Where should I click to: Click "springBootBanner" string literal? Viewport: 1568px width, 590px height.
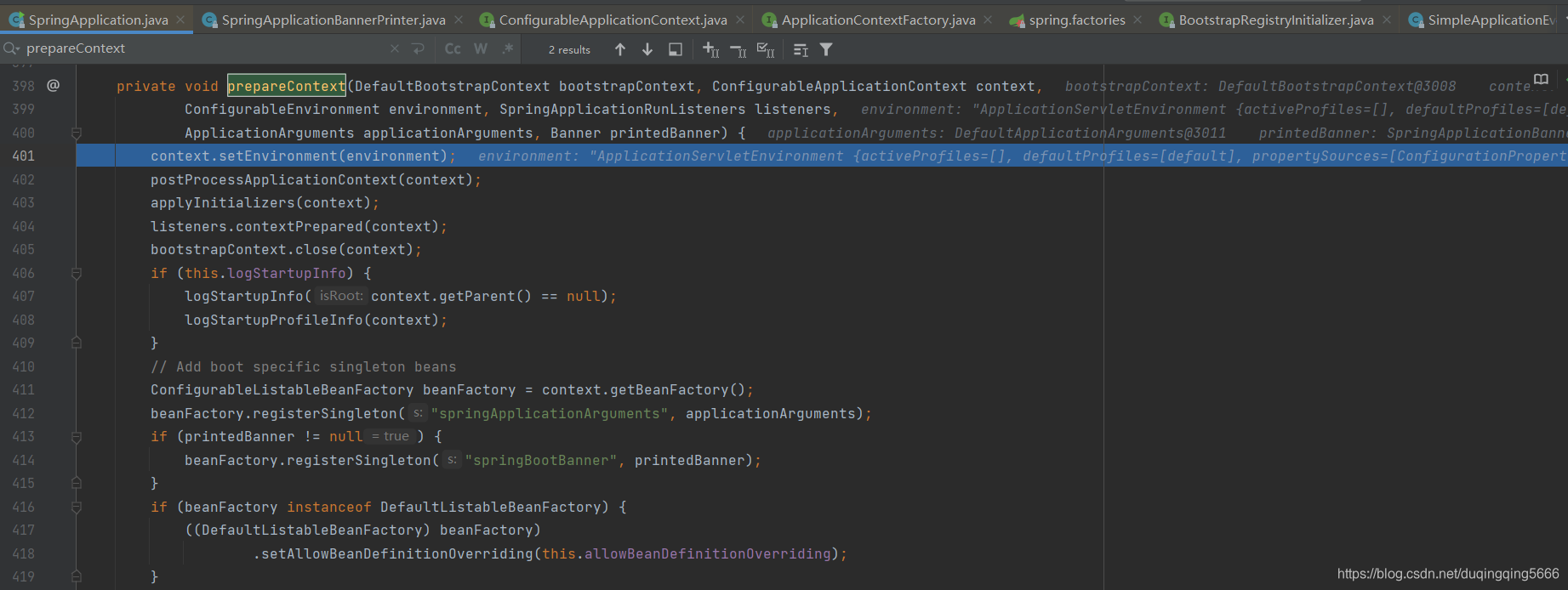click(x=541, y=461)
